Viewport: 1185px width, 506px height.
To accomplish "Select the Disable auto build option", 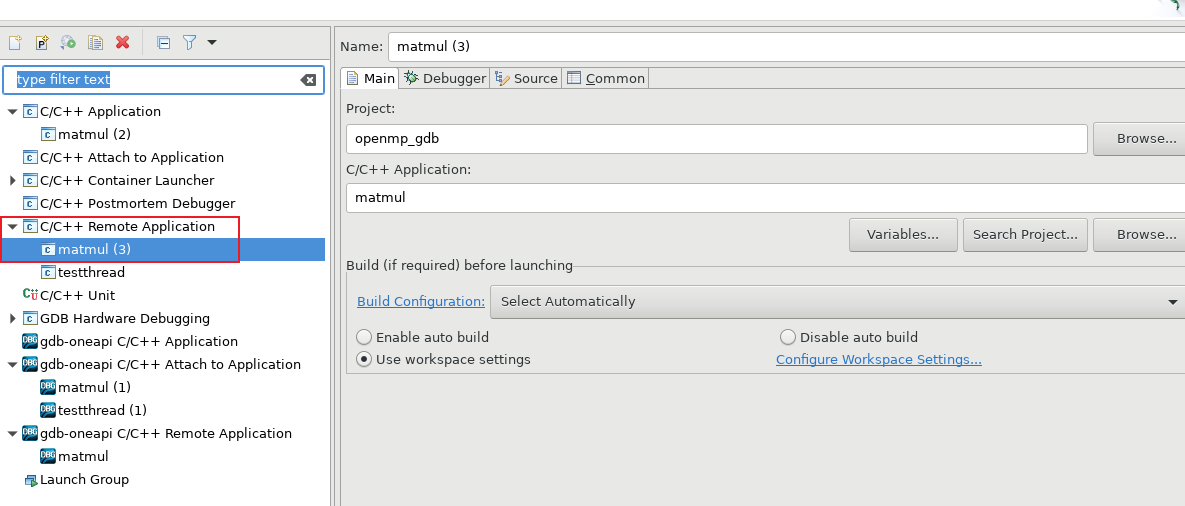I will pyautogui.click(x=788, y=337).
